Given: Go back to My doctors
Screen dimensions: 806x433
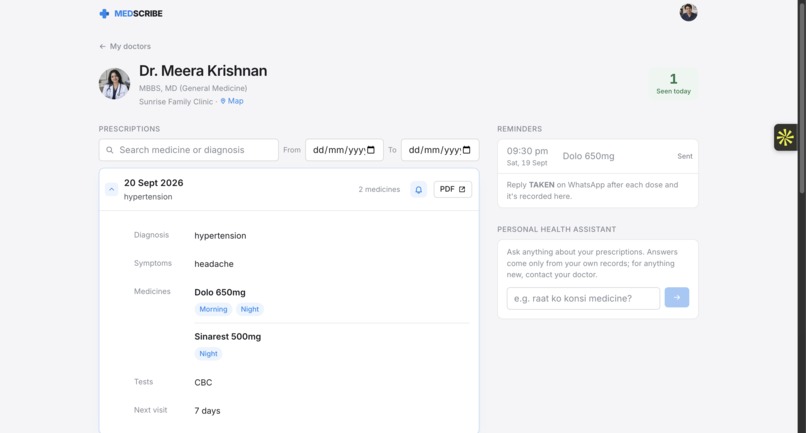Looking at the screenshot, I should point(125,46).
